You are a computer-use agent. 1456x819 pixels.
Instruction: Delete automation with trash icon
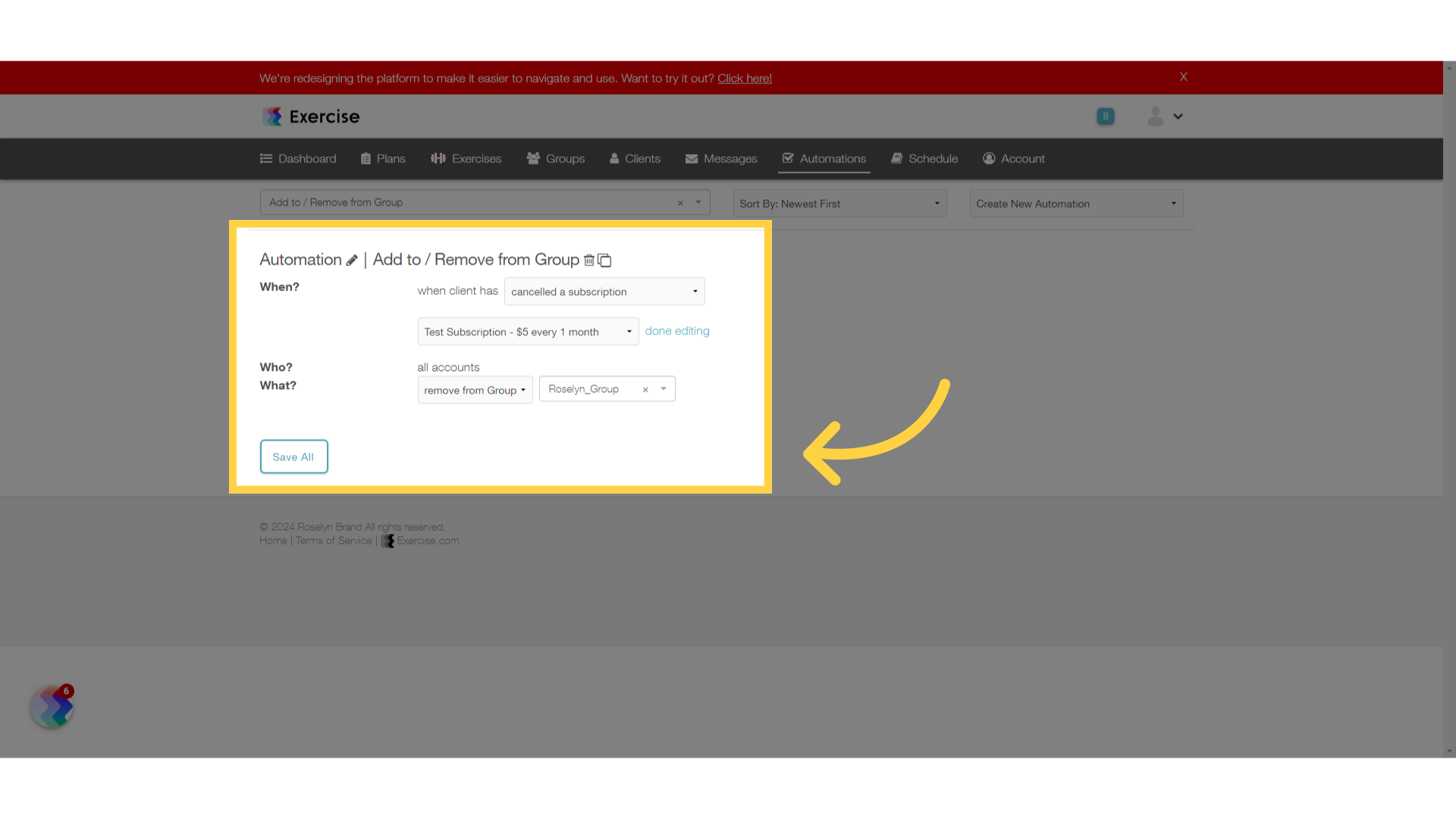coord(588,260)
